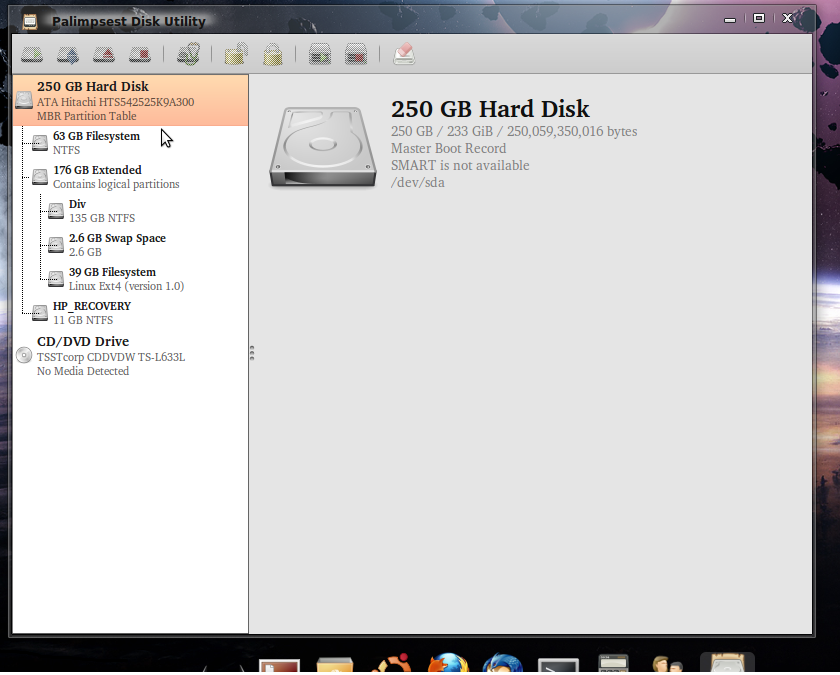This screenshot has height=675, width=840.
Task: Click the 'Master Boot Record' text
Action: [x=448, y=148]
